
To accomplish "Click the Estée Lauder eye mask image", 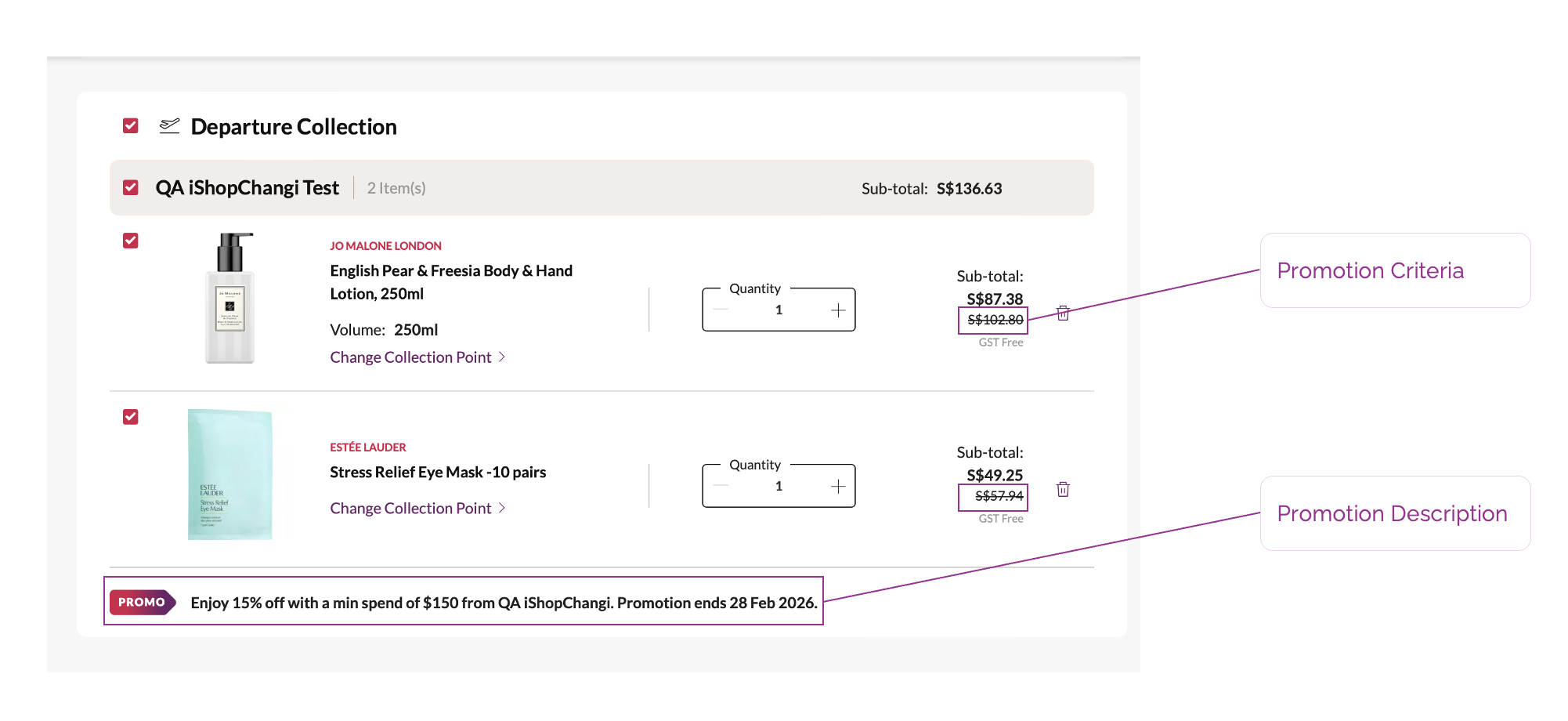I will tap(230, 474).
